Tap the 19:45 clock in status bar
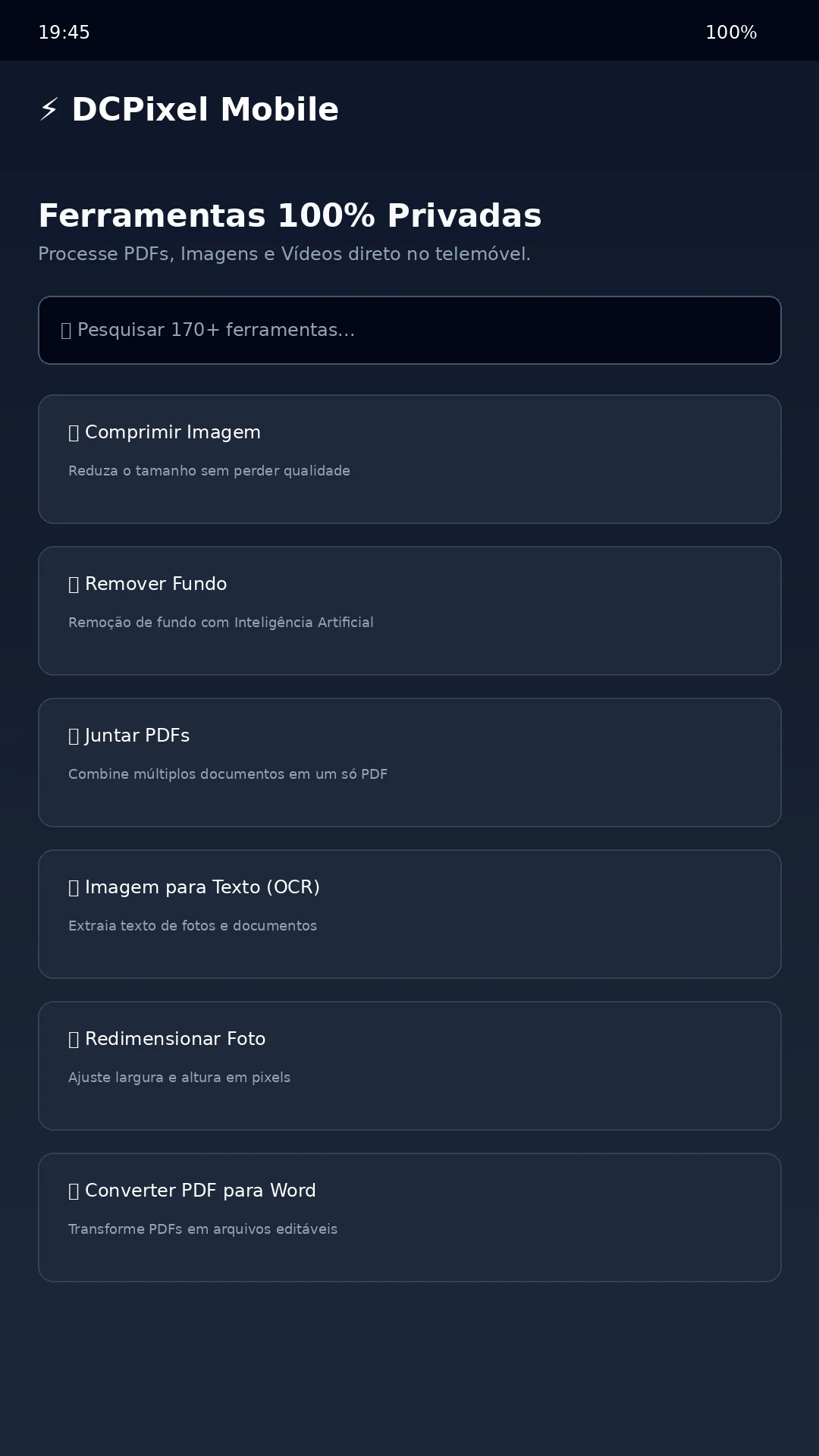This screenshot has width=819, height=1456. (x=64, y=33)
